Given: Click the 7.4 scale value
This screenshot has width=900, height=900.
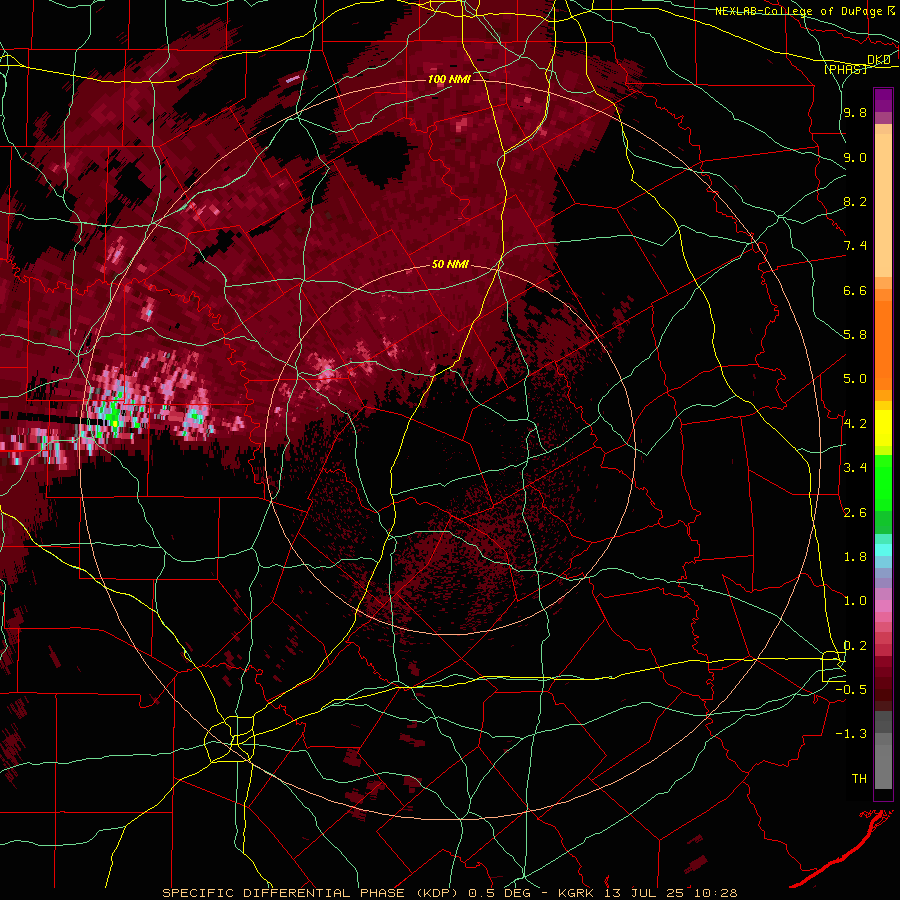Looking at the screenshot, I should [855, 246].
